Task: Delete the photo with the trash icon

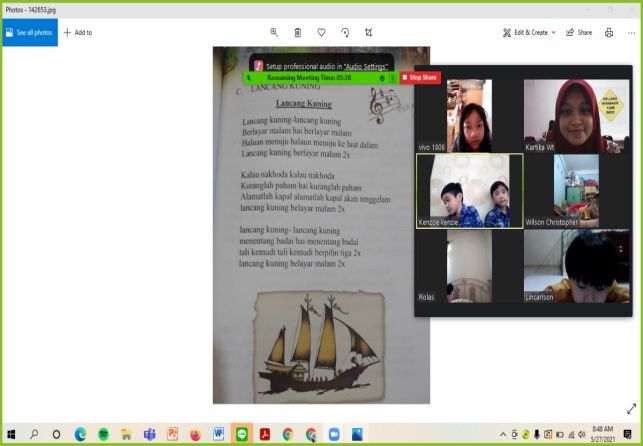Action: 298,32
